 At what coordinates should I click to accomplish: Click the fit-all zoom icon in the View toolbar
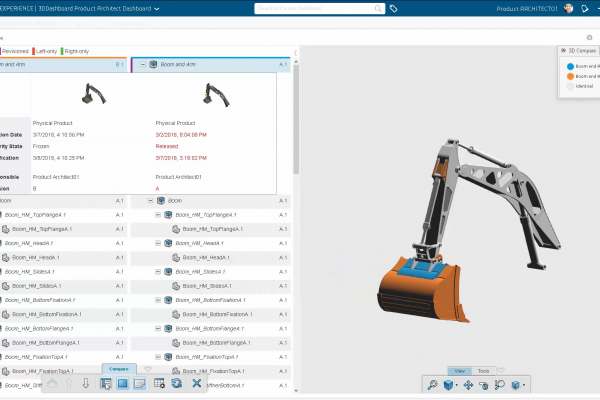tap(432, 385)
